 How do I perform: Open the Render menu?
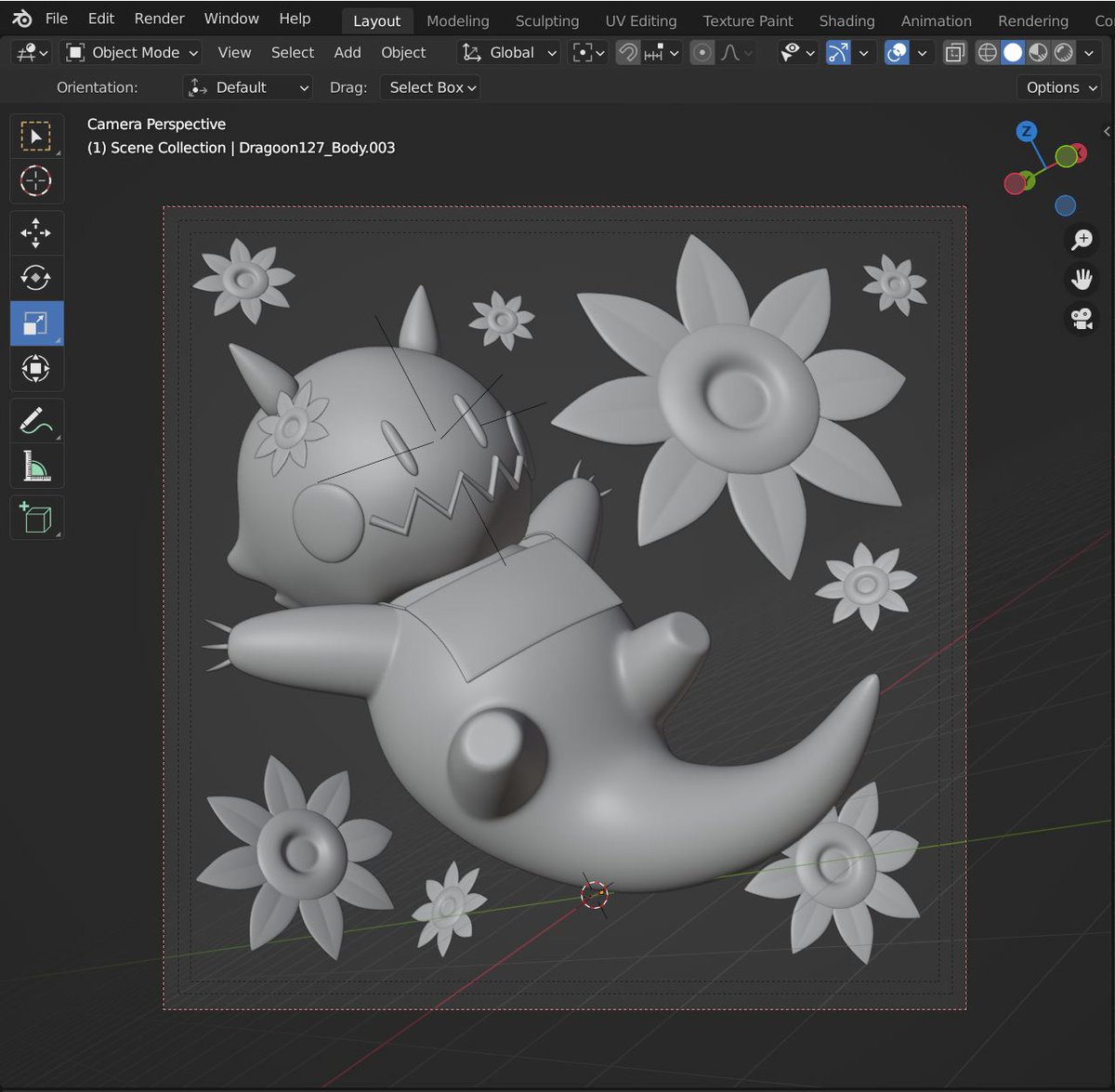(159, 19)
